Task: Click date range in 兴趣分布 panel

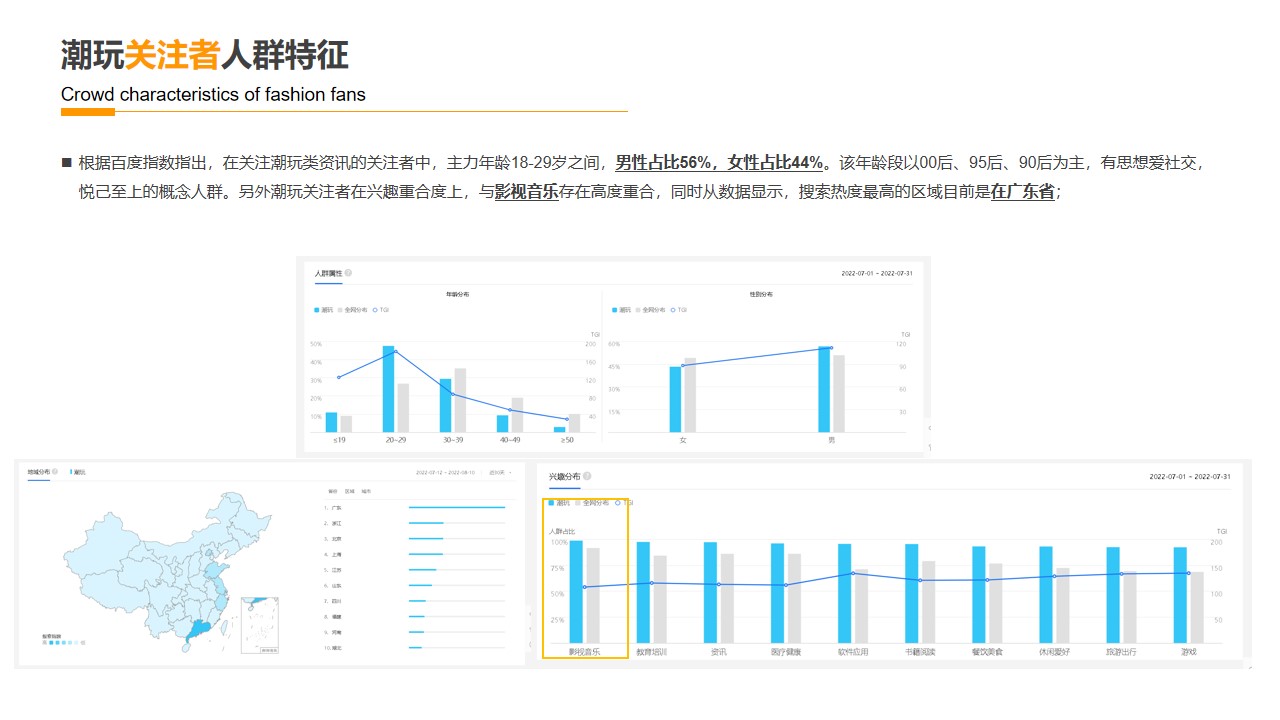Action: tap(1189, 476)
